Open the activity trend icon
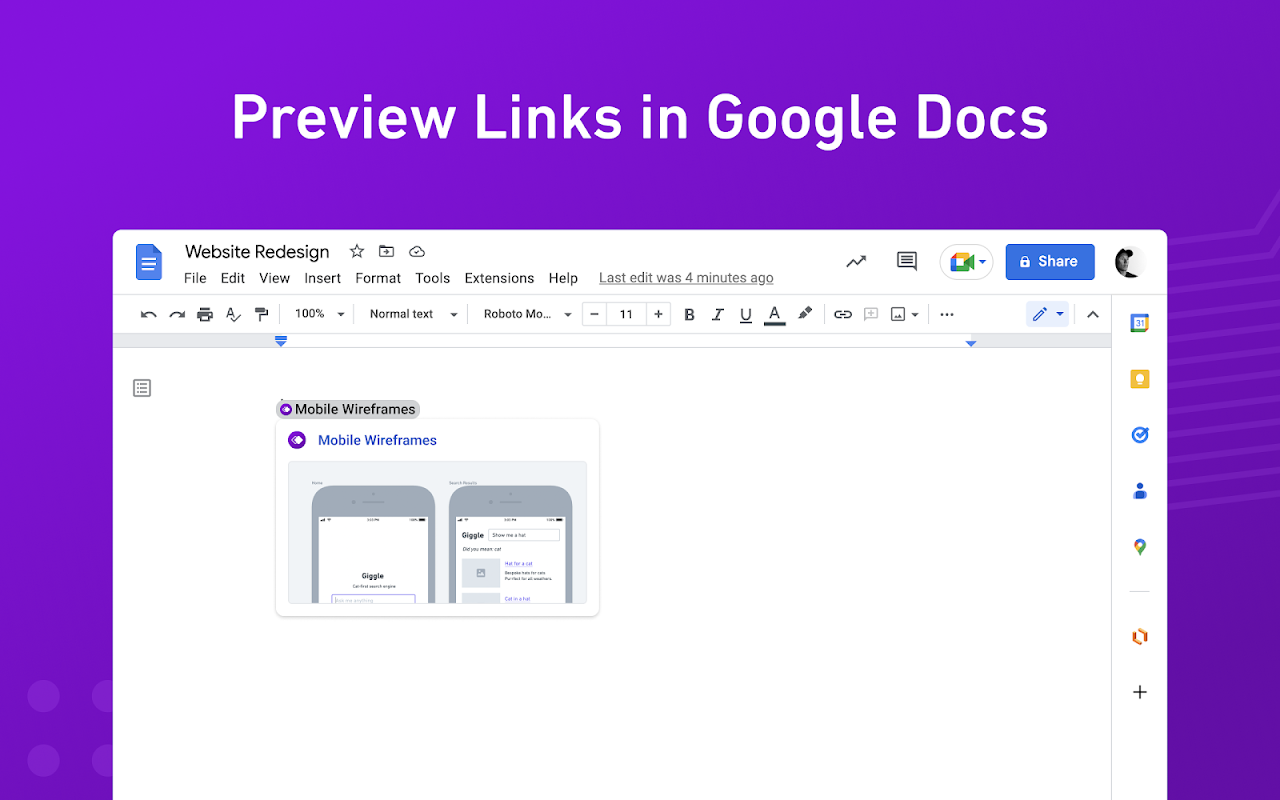The height and width of the screenshot is (800, 1280). tap(856, 262)
